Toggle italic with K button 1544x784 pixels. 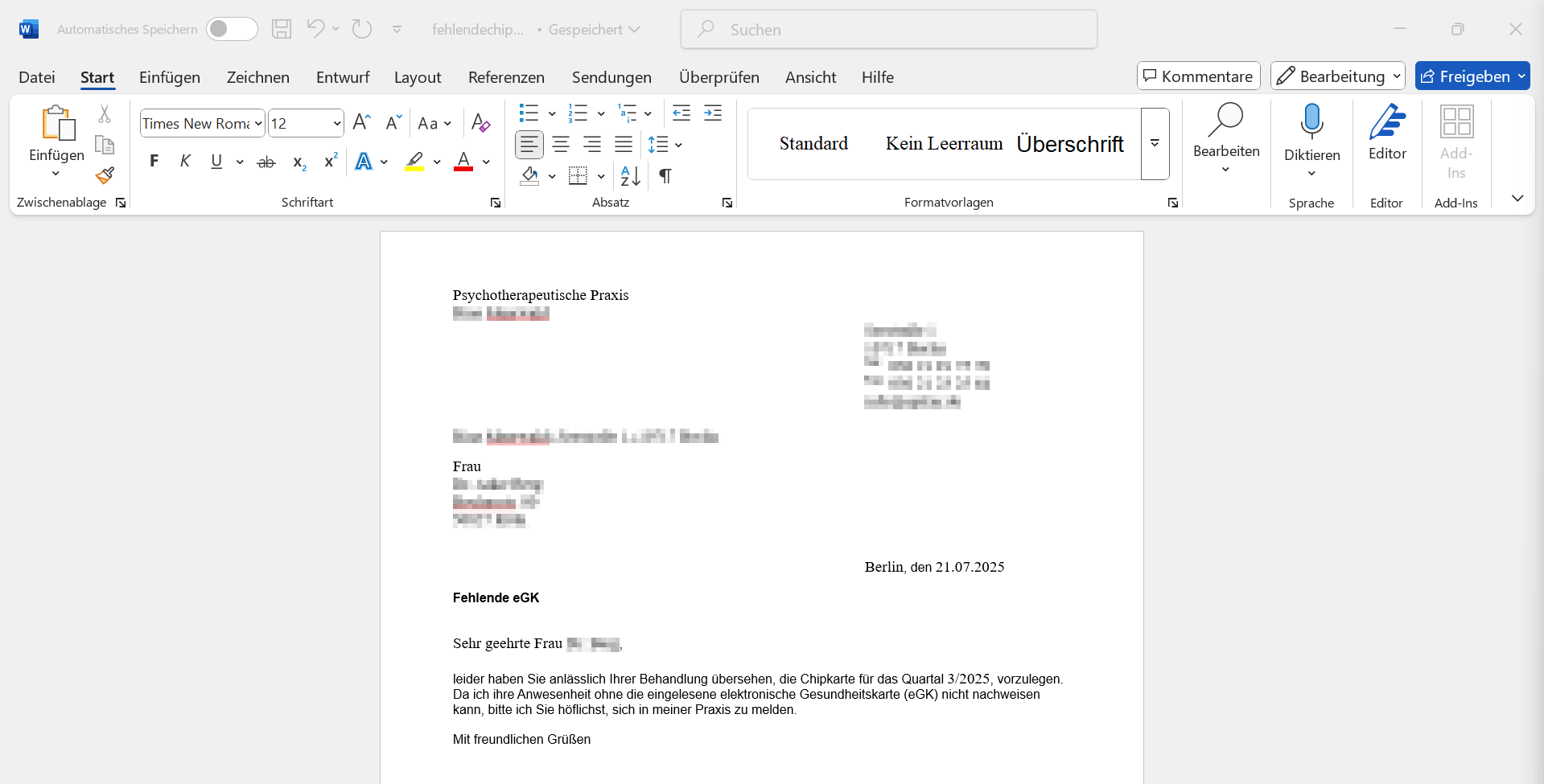coord(185,162)
